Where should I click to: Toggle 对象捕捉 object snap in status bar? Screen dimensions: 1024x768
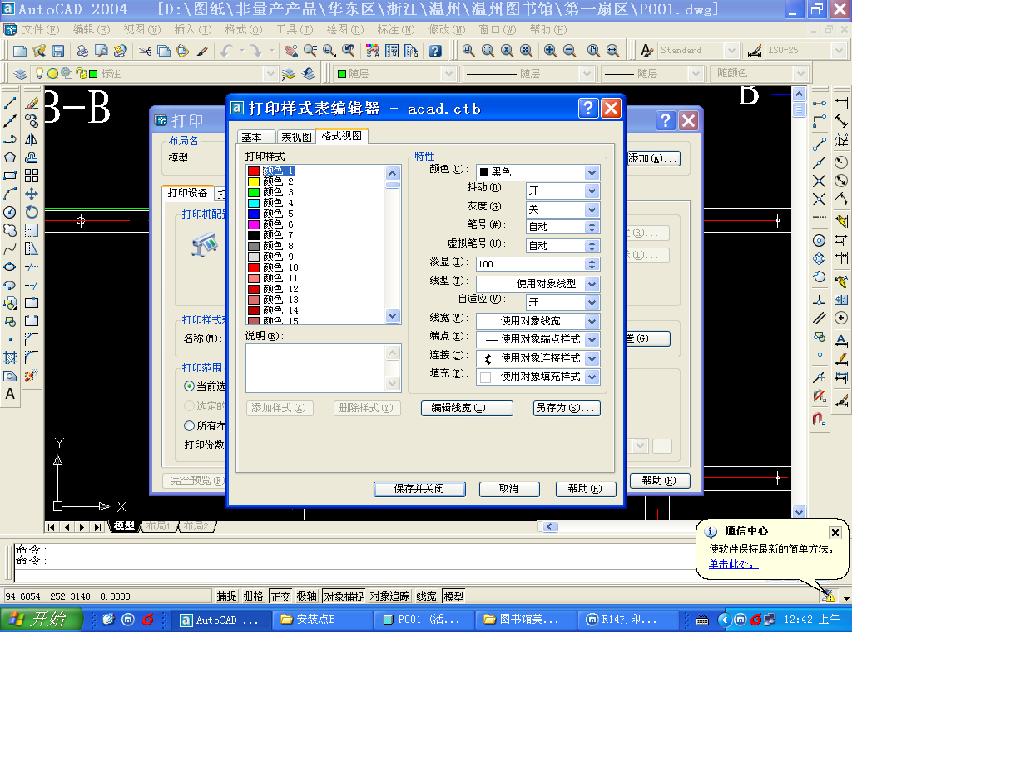coord(344,596)
